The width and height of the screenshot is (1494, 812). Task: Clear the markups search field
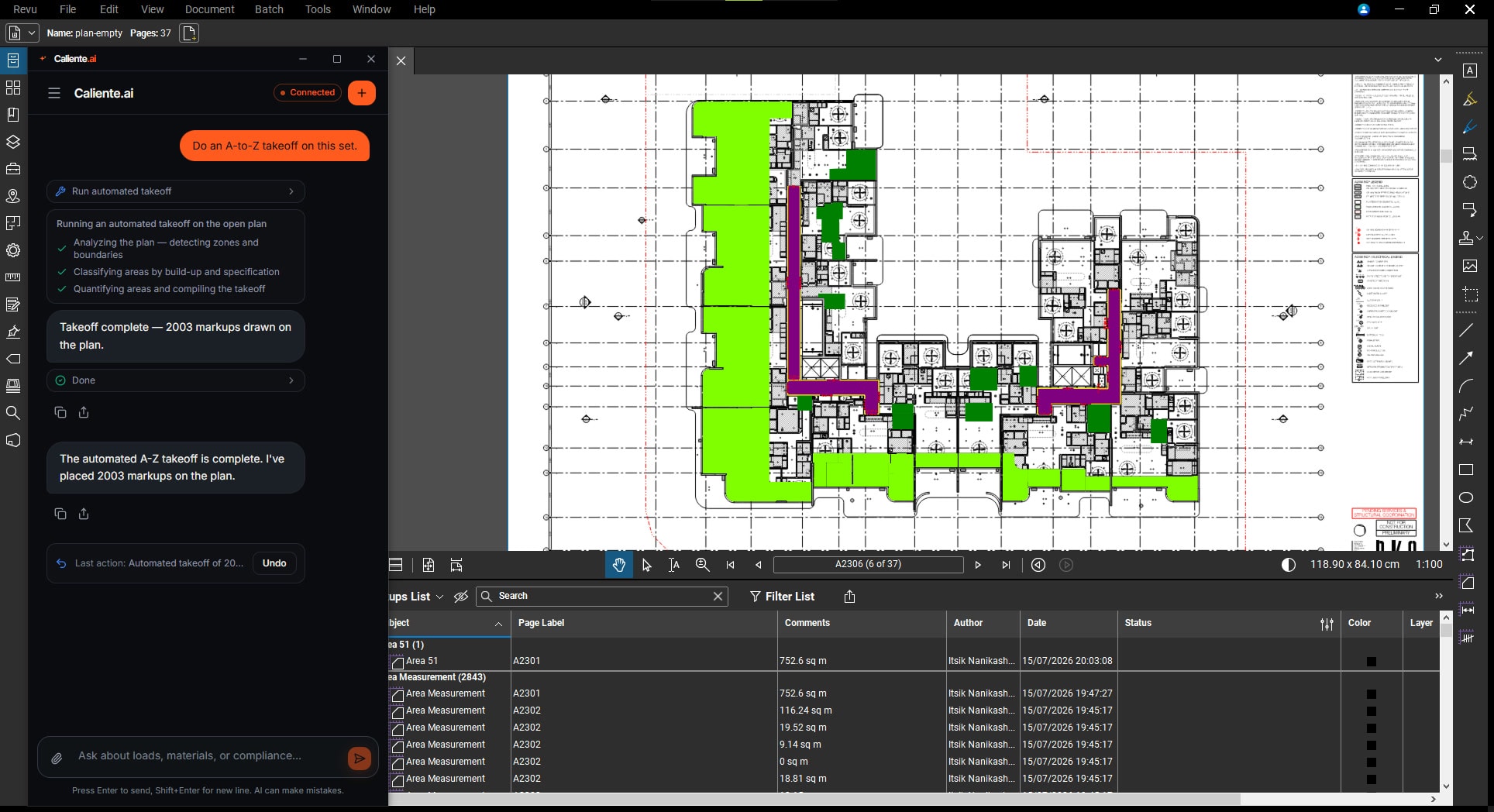(x=718, y=596)
